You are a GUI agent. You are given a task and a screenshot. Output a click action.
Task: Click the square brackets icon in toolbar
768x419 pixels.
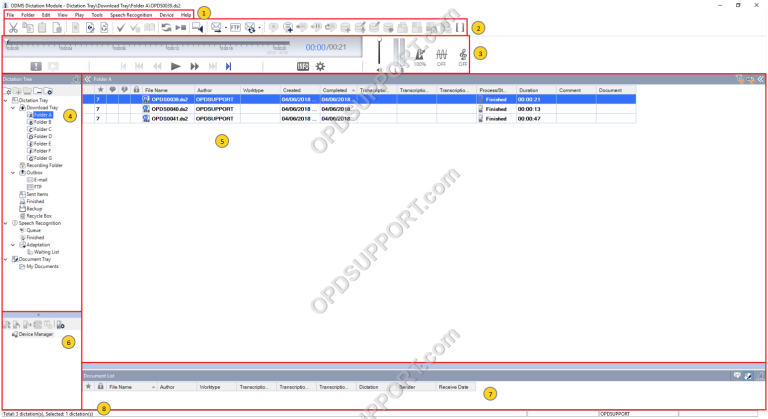point(460,28)
